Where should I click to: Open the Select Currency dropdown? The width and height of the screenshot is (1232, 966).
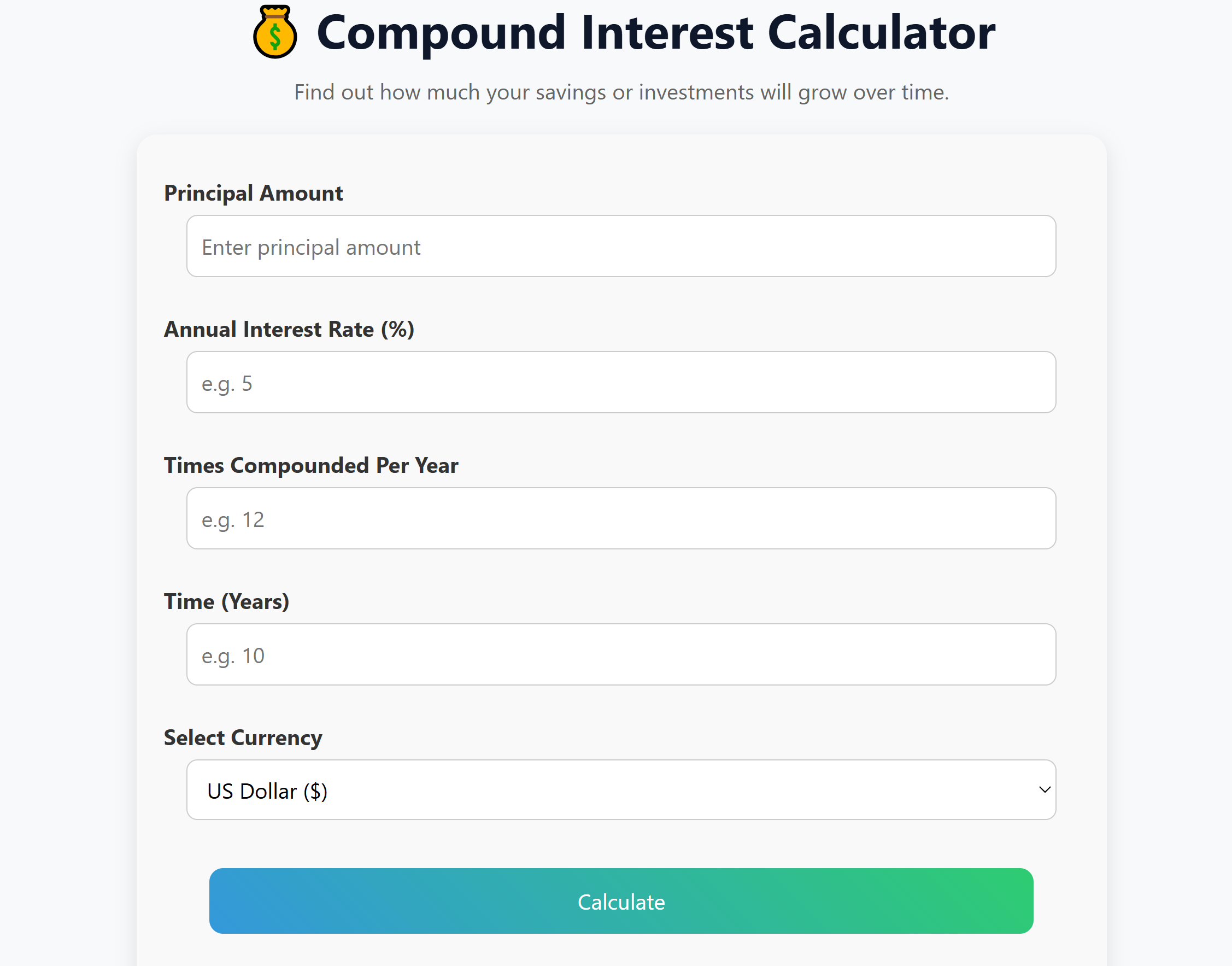621,790
